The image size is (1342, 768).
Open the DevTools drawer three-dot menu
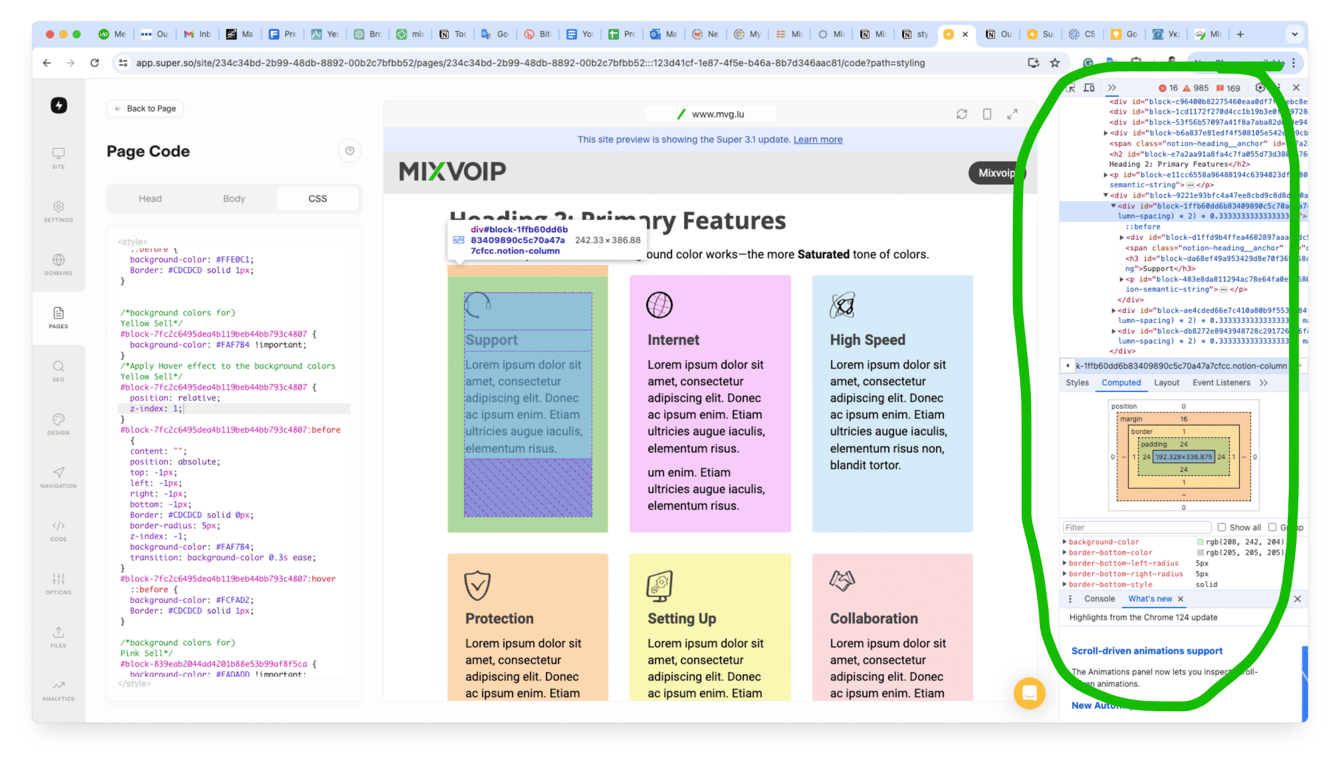[1070, 599]
